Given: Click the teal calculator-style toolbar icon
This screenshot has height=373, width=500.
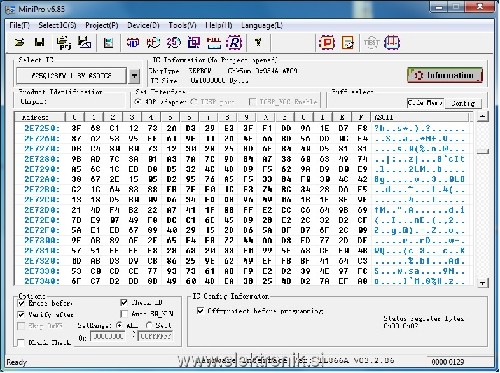Looking at the screenshot, I should tap(108, 43).
